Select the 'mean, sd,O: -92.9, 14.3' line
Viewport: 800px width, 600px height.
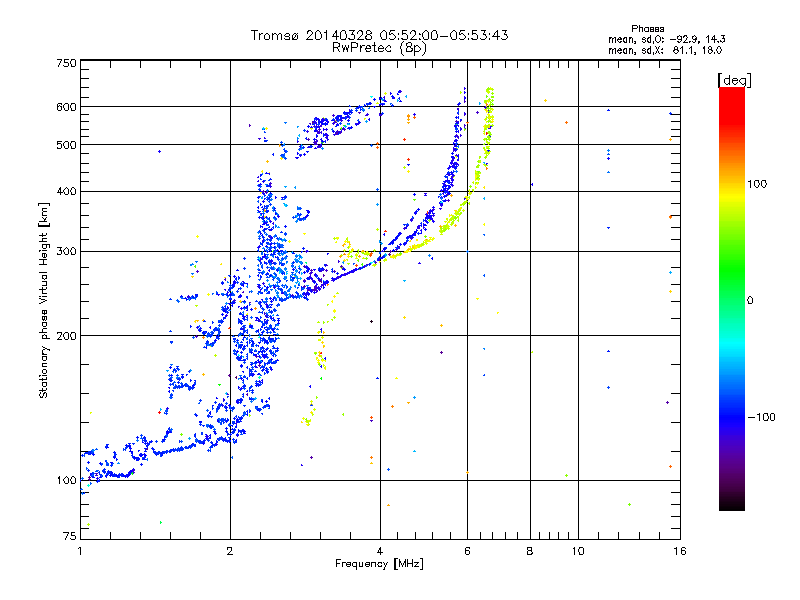666,39
